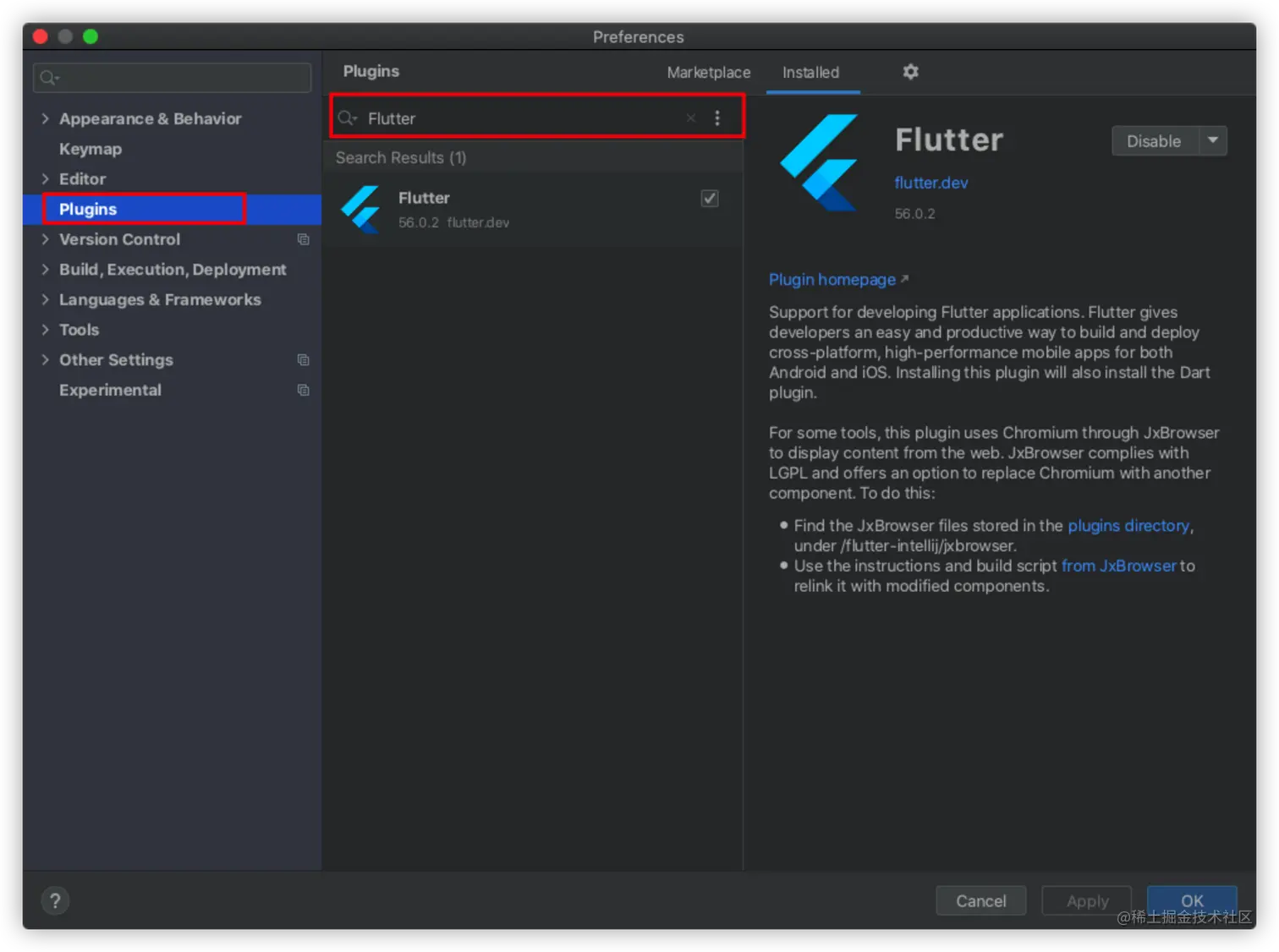The image size is (1279, 952).
Task: Switch to the Installed tab
Action: (810, 73)
